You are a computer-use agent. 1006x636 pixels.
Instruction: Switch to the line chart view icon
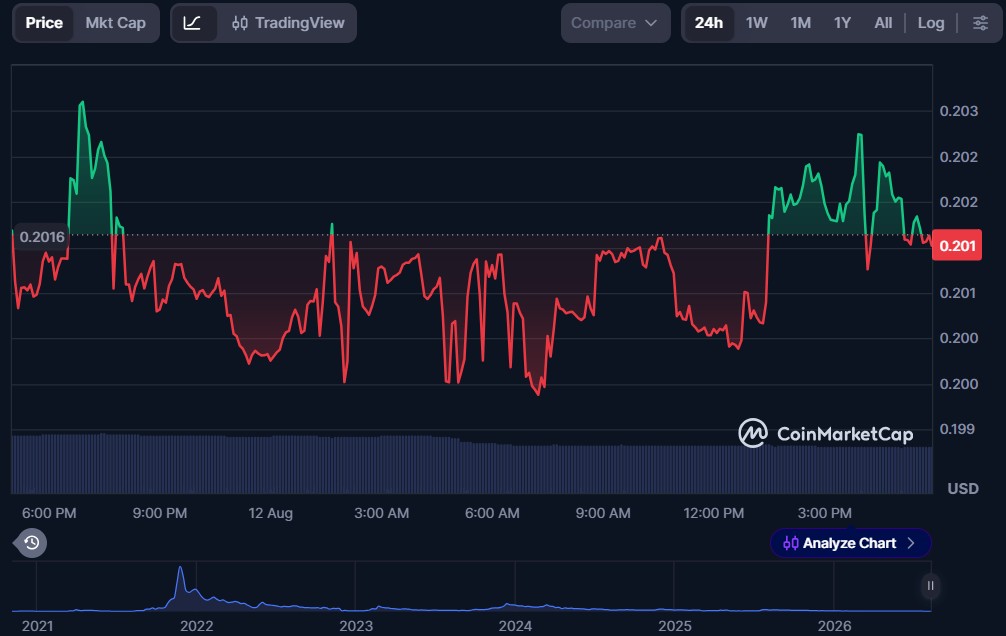[x=193, y=23]
